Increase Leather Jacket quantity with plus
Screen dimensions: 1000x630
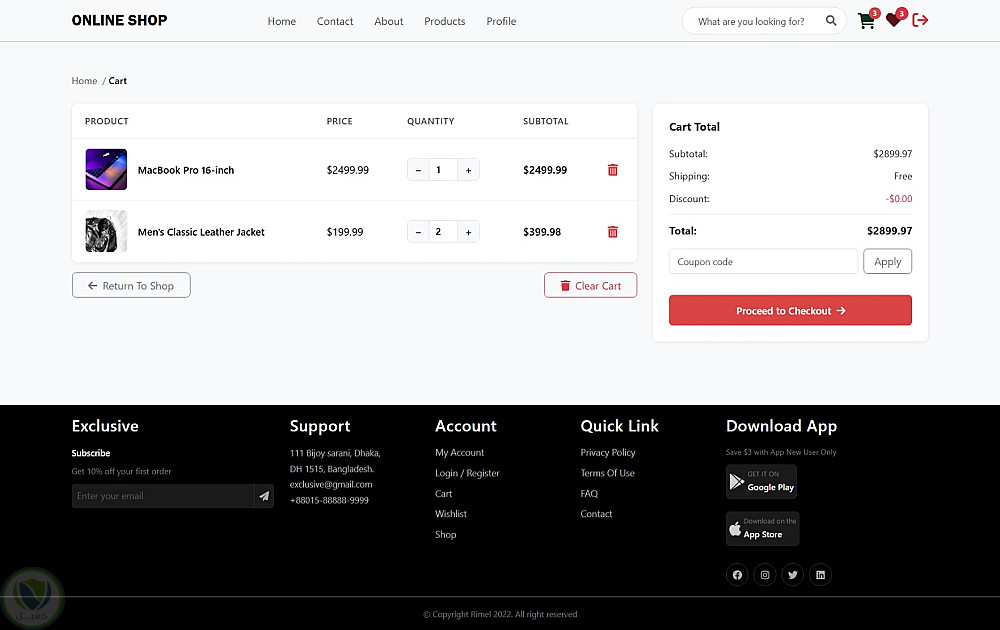pos(468,232)
